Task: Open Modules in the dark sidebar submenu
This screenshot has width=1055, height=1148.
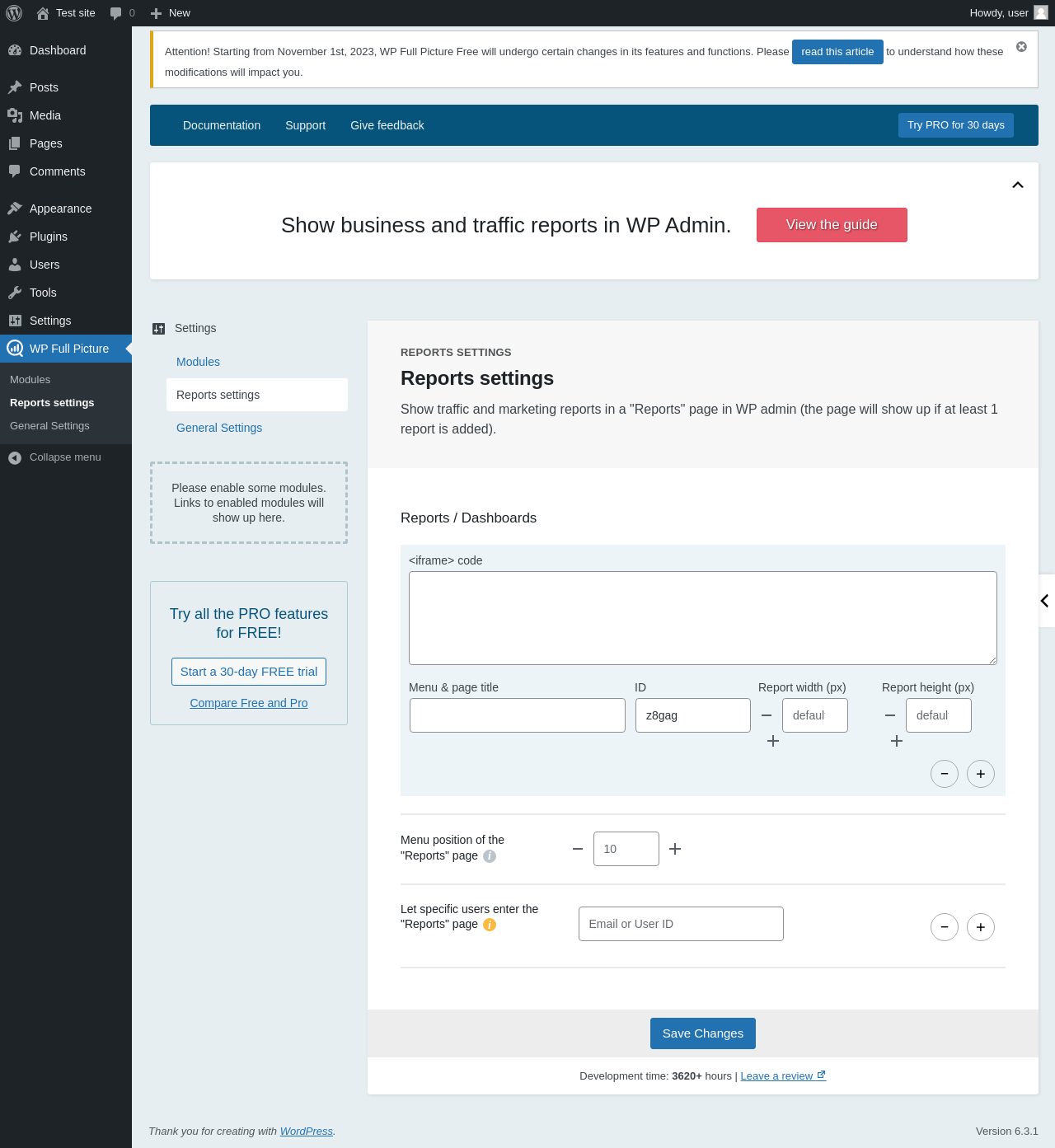Action: point(30,380)
